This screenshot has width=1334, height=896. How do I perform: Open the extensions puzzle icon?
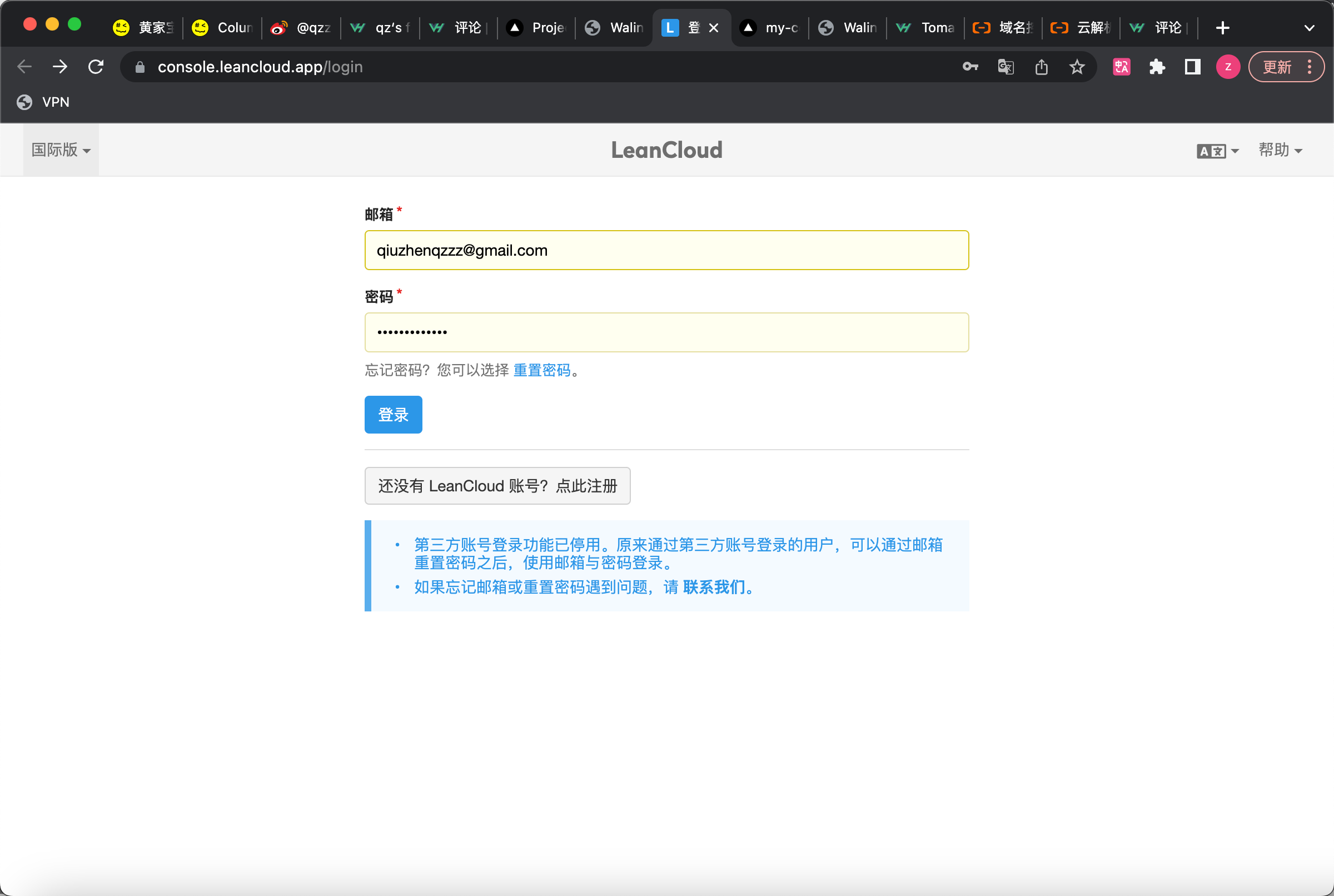tap(1157, 67)
